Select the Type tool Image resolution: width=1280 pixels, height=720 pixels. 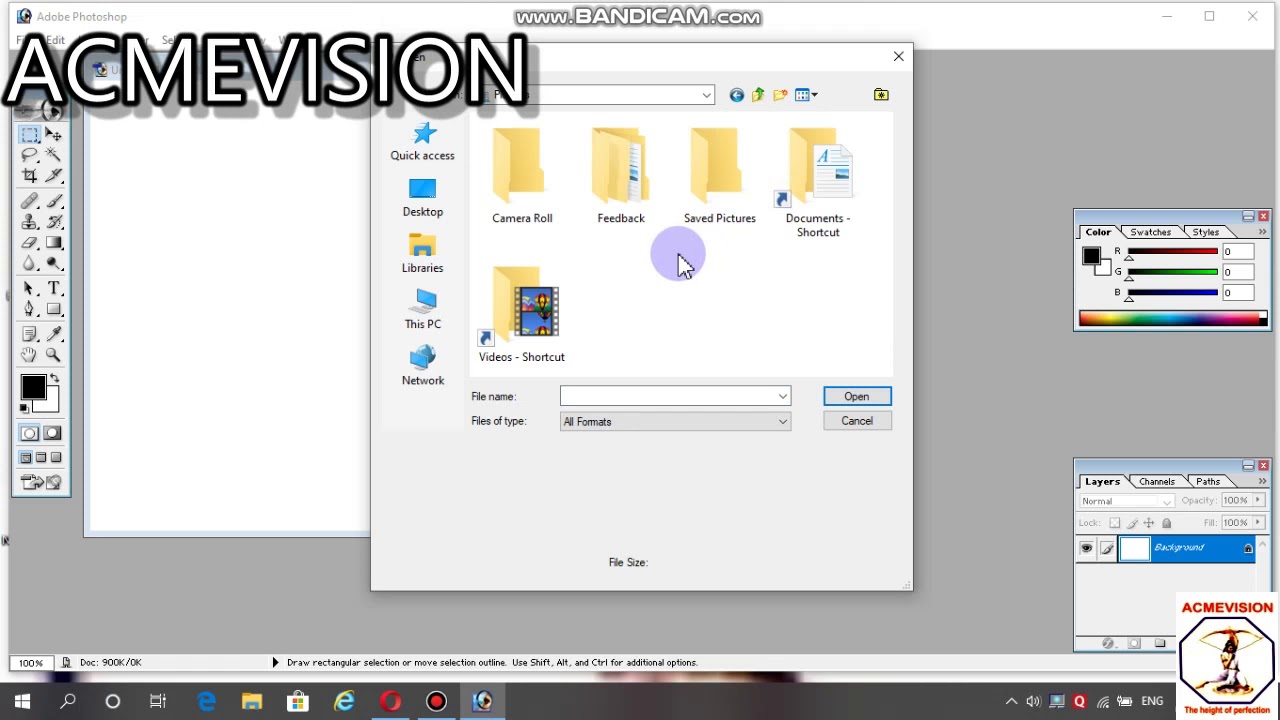pos(53,289)
